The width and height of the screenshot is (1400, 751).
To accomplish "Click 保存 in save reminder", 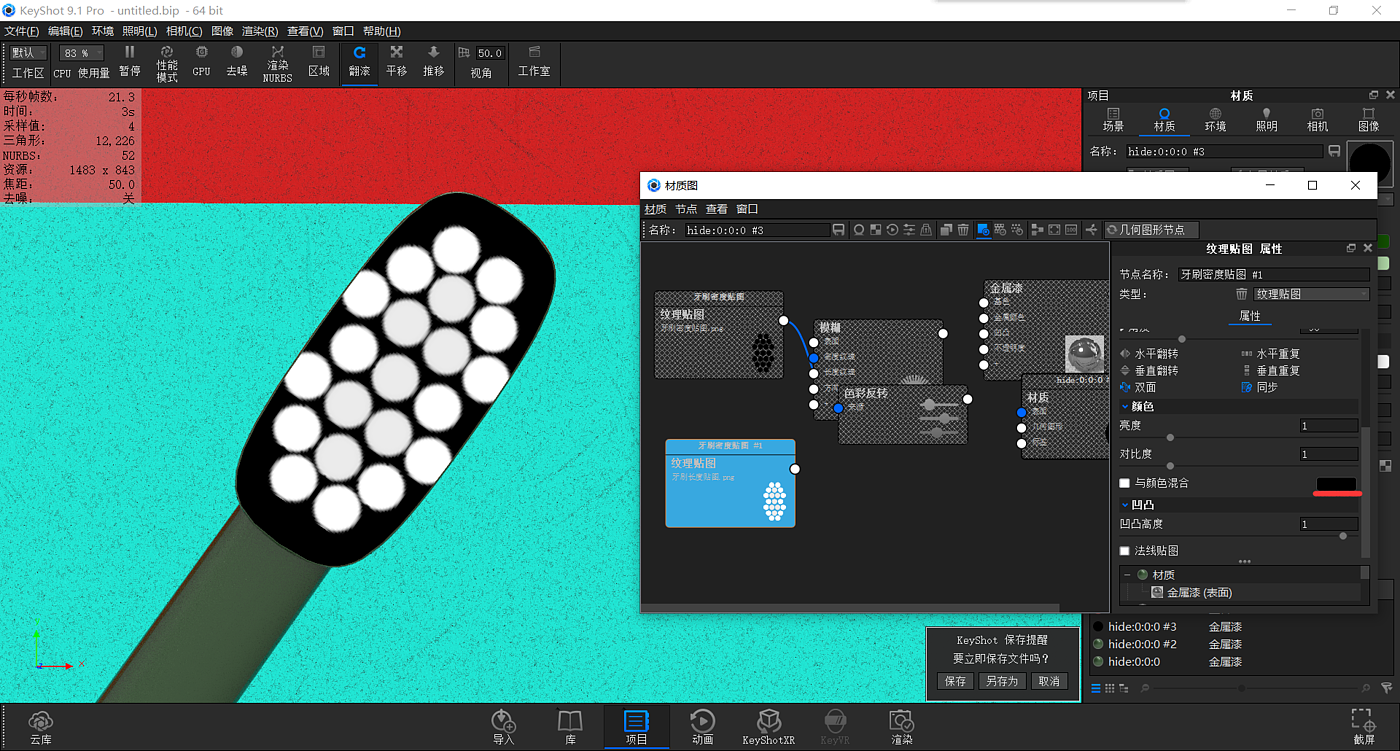I will [x=955, y=681].
